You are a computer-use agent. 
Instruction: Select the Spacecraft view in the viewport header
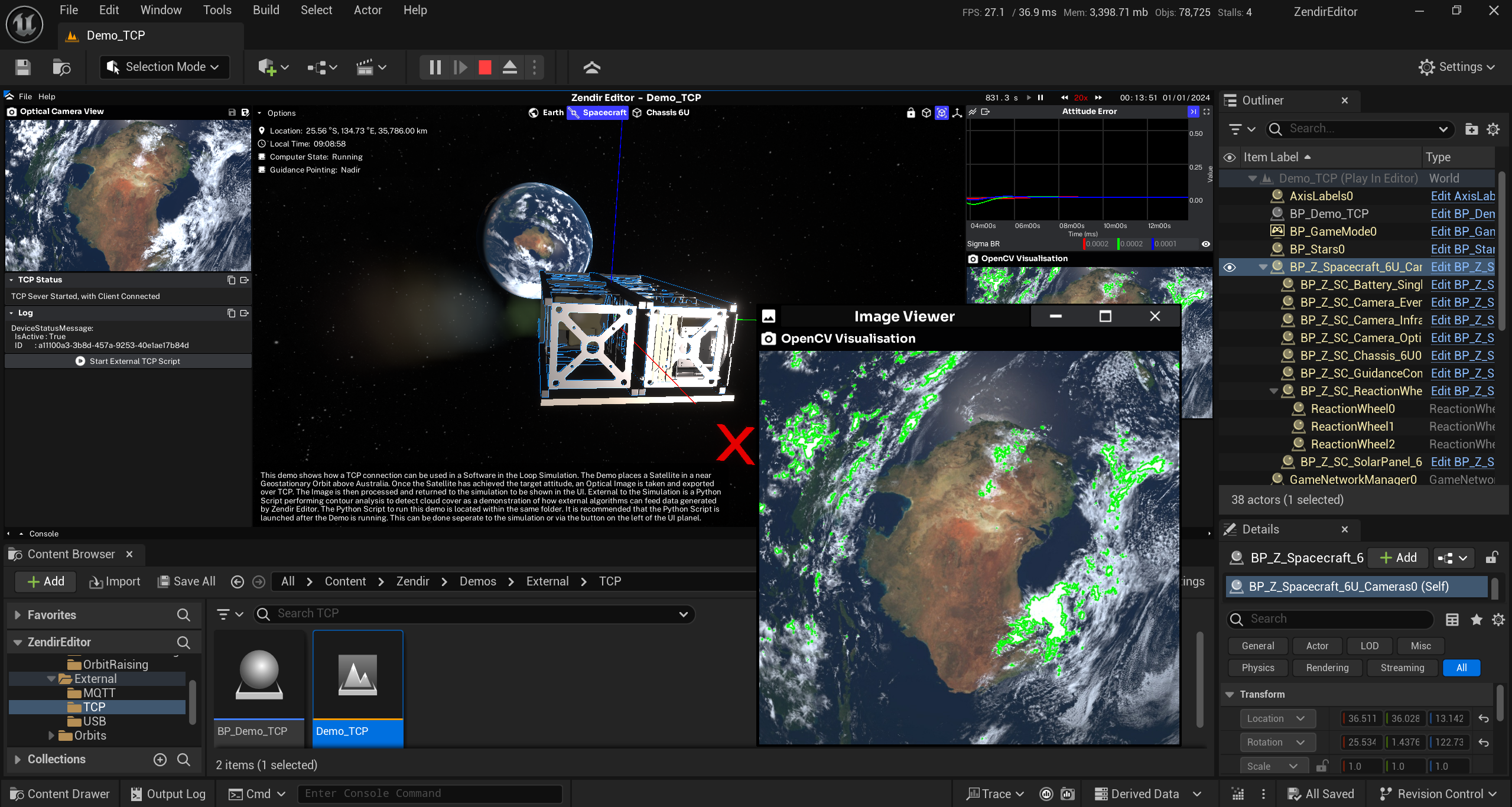(x=597, y=112)
